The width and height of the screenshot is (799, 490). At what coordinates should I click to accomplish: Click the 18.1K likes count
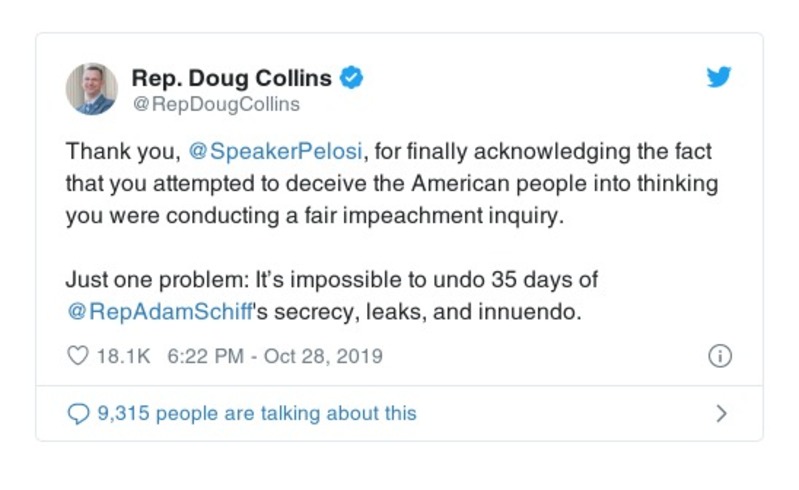pyautogui.click(x=120, y=356)
